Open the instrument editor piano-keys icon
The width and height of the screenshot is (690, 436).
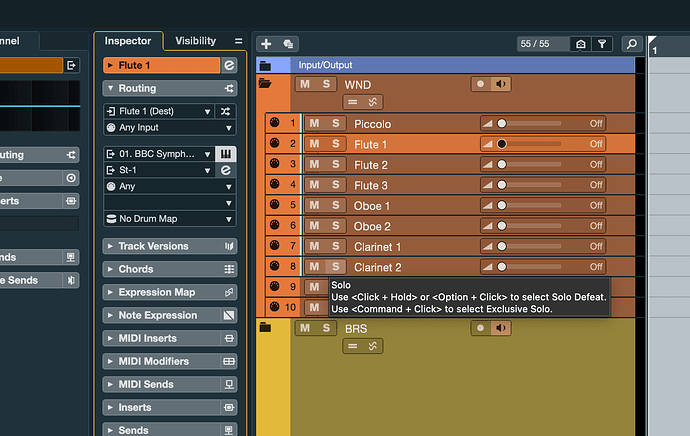(x=227, y=154)
